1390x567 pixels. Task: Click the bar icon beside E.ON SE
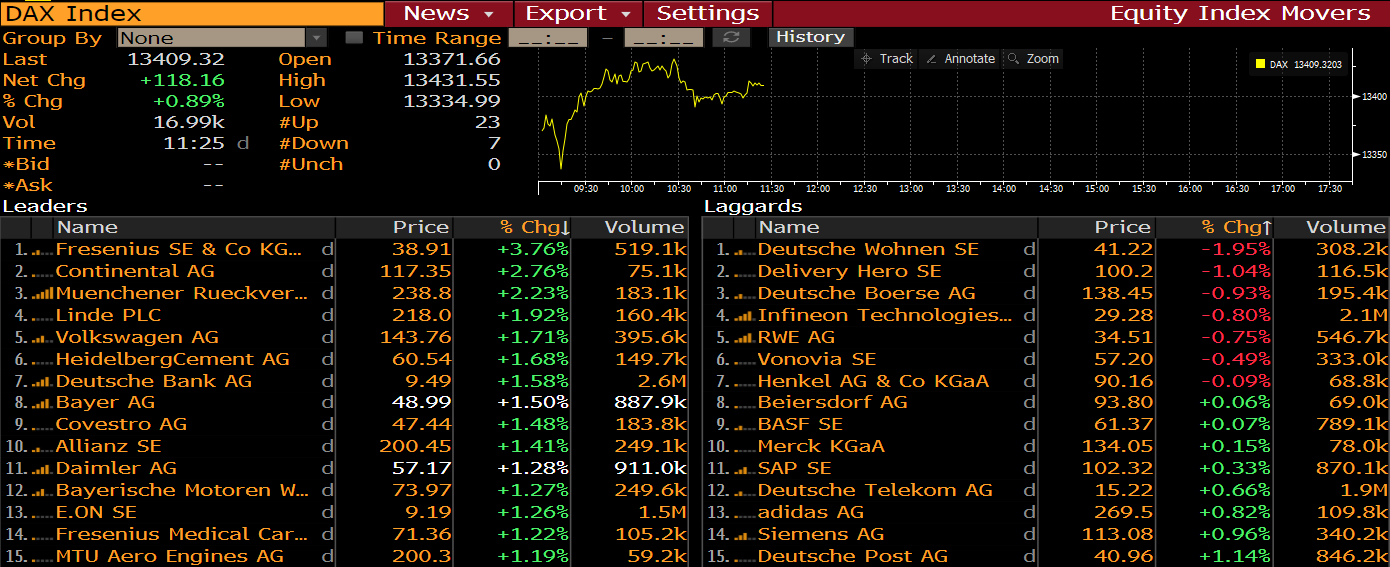coord(43,513)
